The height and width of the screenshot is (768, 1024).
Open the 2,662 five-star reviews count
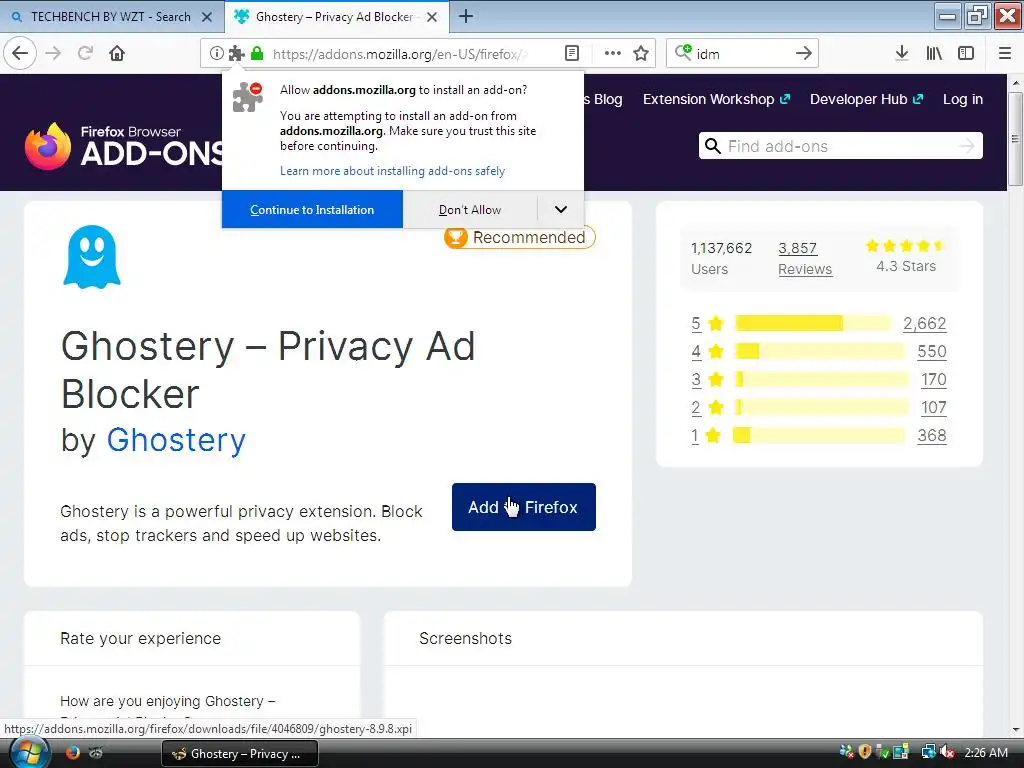point(925,323)
